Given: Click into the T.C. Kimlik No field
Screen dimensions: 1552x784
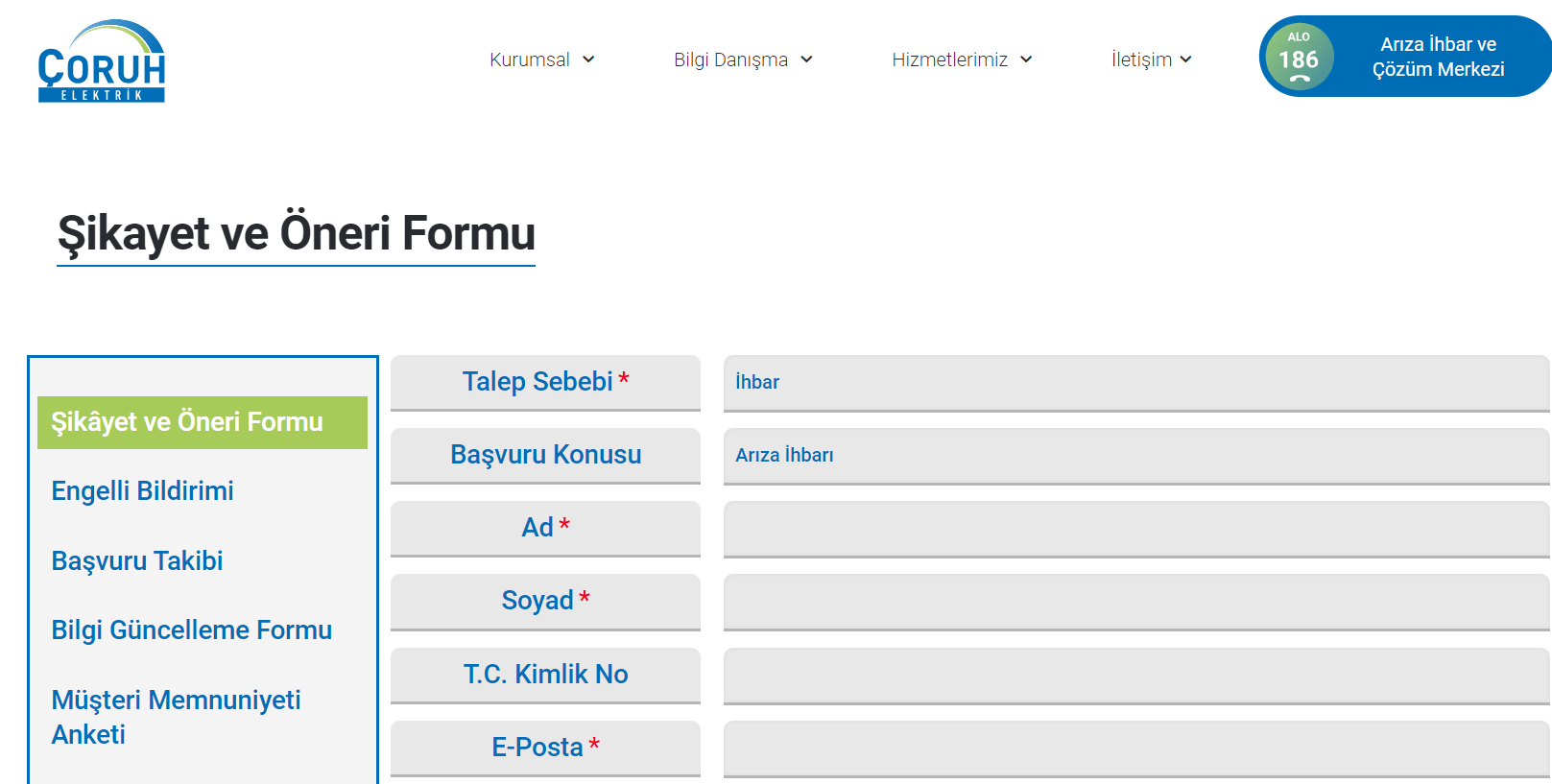Looking at the screenshot, I should (1135, 676).
